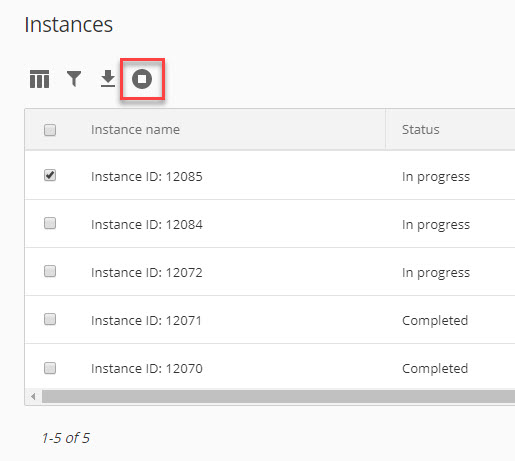The height and width of the screenshot is (461, 515).
Task: Uncheck Instance ID: 12085 checkbox
Action: click(x=50, y=175)
